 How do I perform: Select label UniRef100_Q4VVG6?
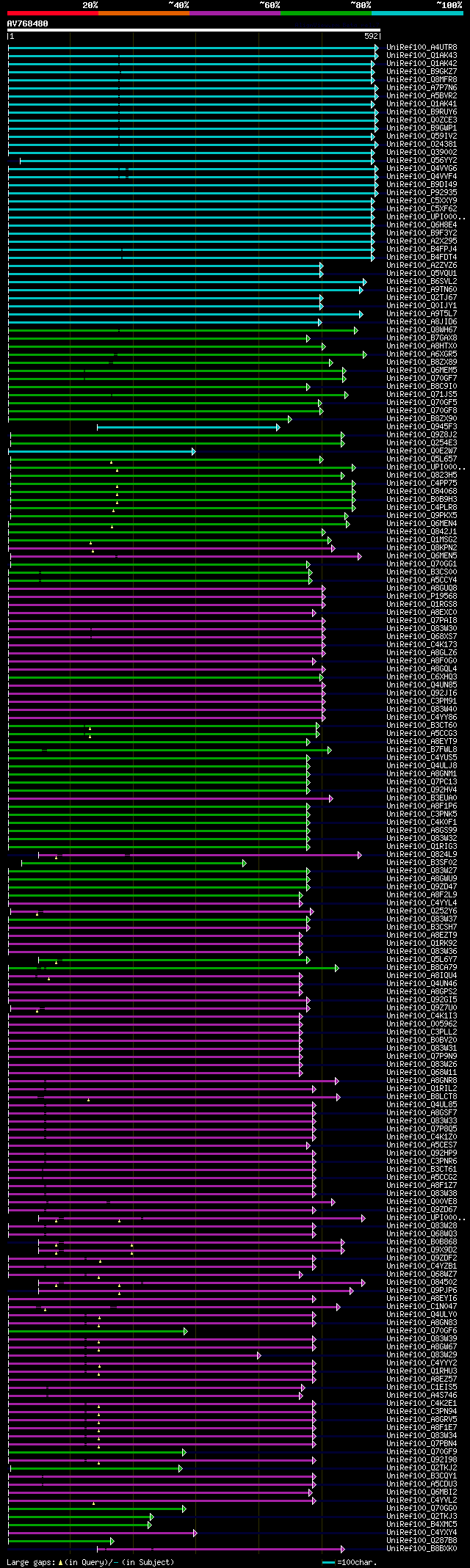click(422, 169)
